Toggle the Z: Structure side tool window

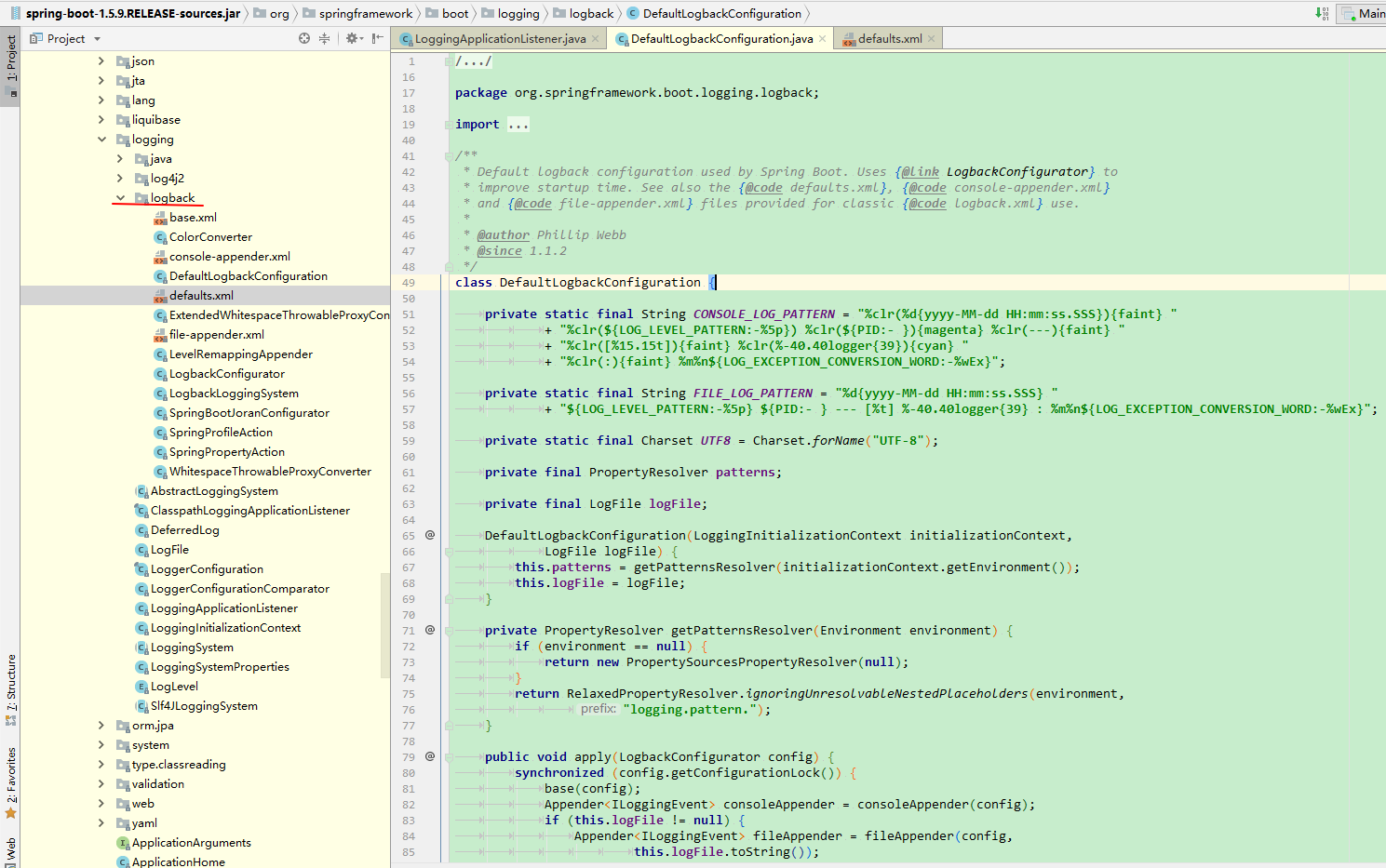point(10,691)
